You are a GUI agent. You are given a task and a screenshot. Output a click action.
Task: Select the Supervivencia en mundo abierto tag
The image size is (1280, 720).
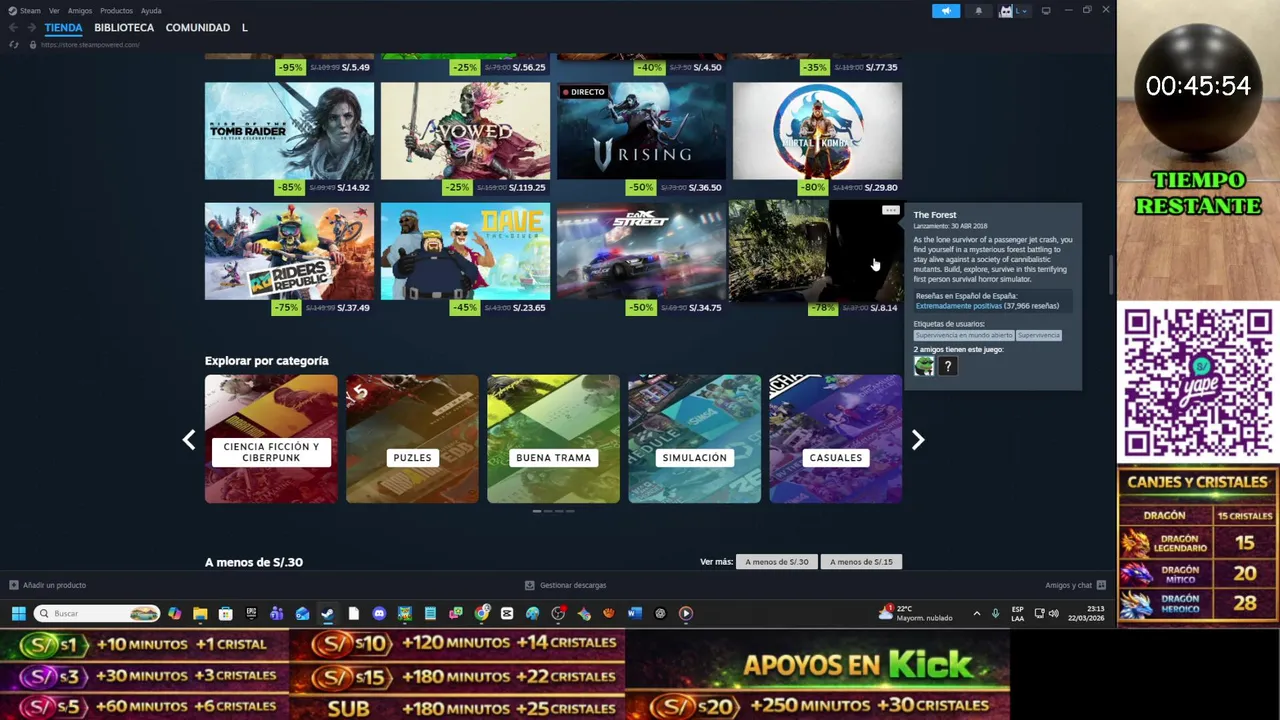click(x=964, y=335)
